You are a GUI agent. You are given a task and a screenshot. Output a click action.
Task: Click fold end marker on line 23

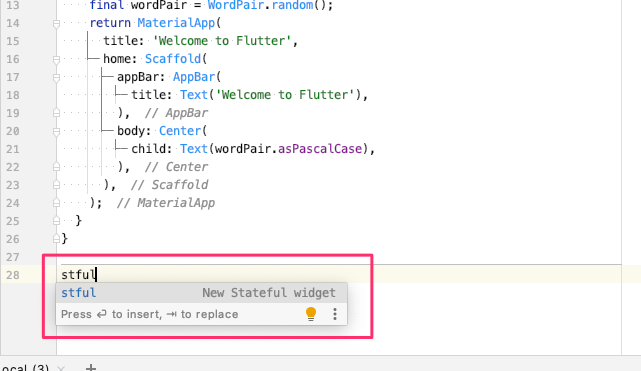pyautogui.click(x=56, y=185)
